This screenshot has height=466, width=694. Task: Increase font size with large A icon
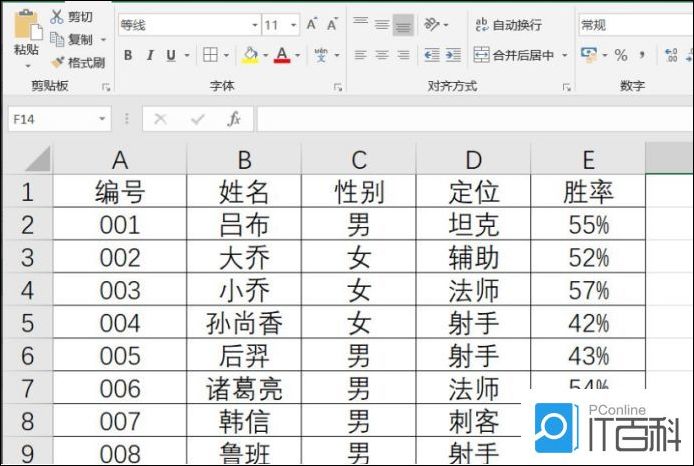[x=312, y=24]
